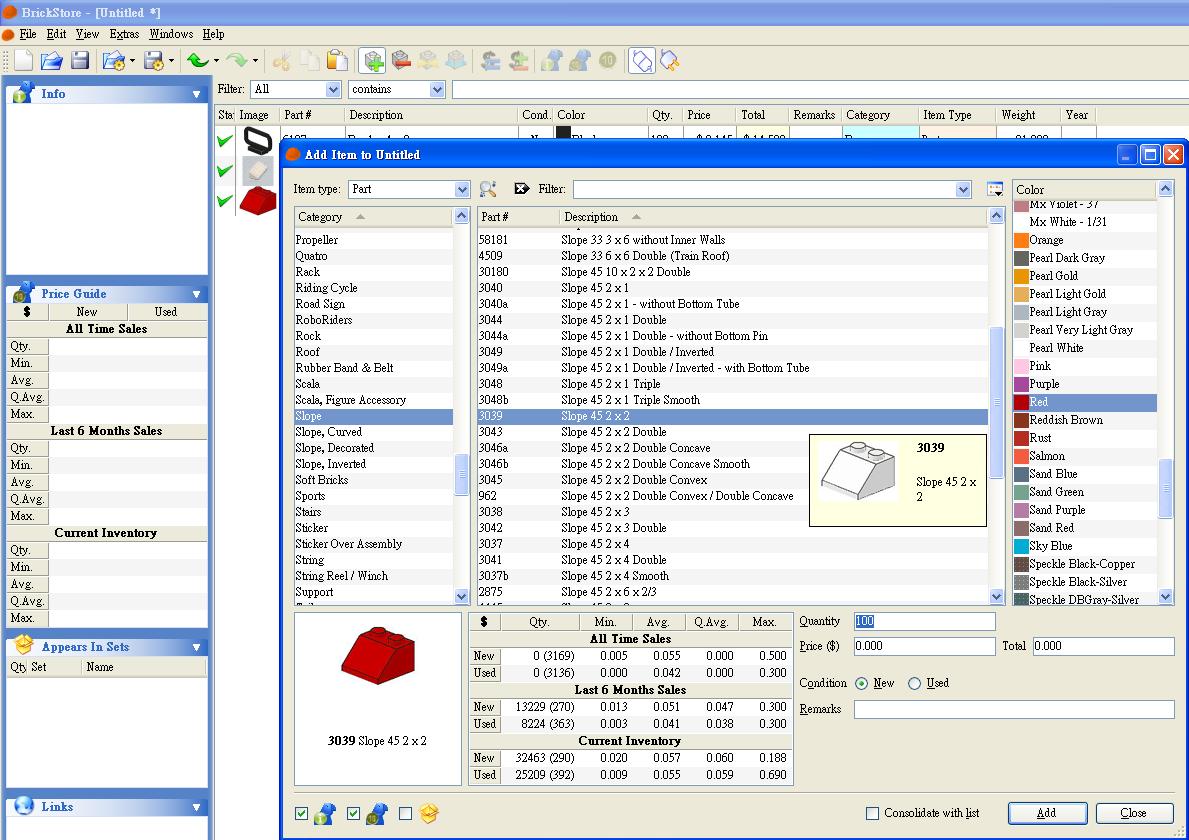1189x840 pixels.
Task: Save the document with the floppy icon
Action: pos(80,61)
